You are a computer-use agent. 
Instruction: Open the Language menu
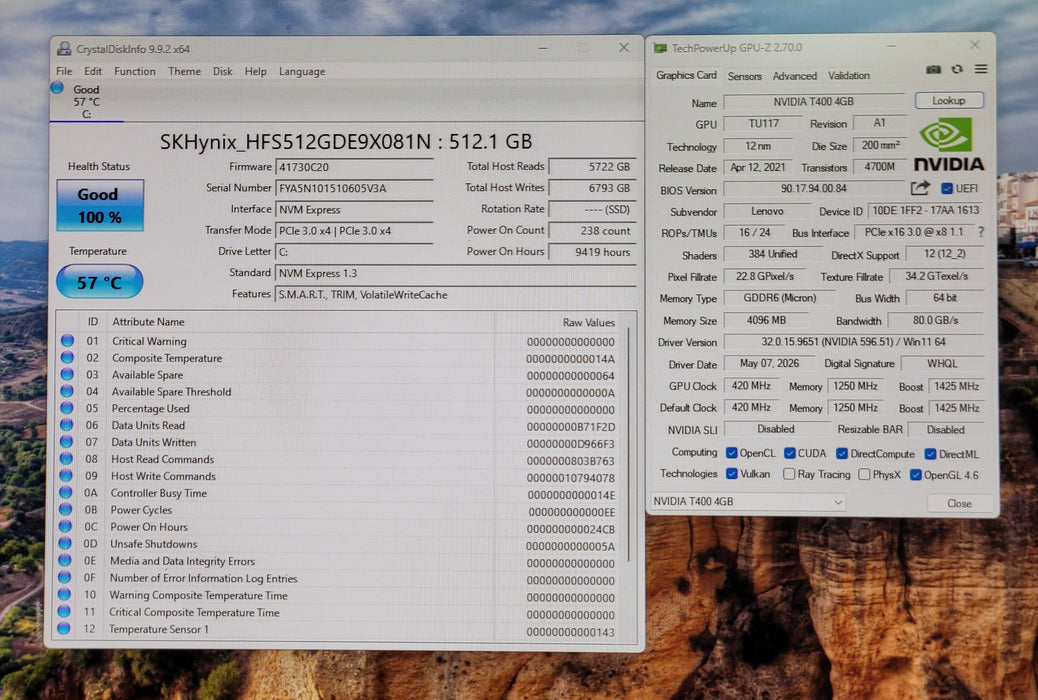tap(302, 72)
